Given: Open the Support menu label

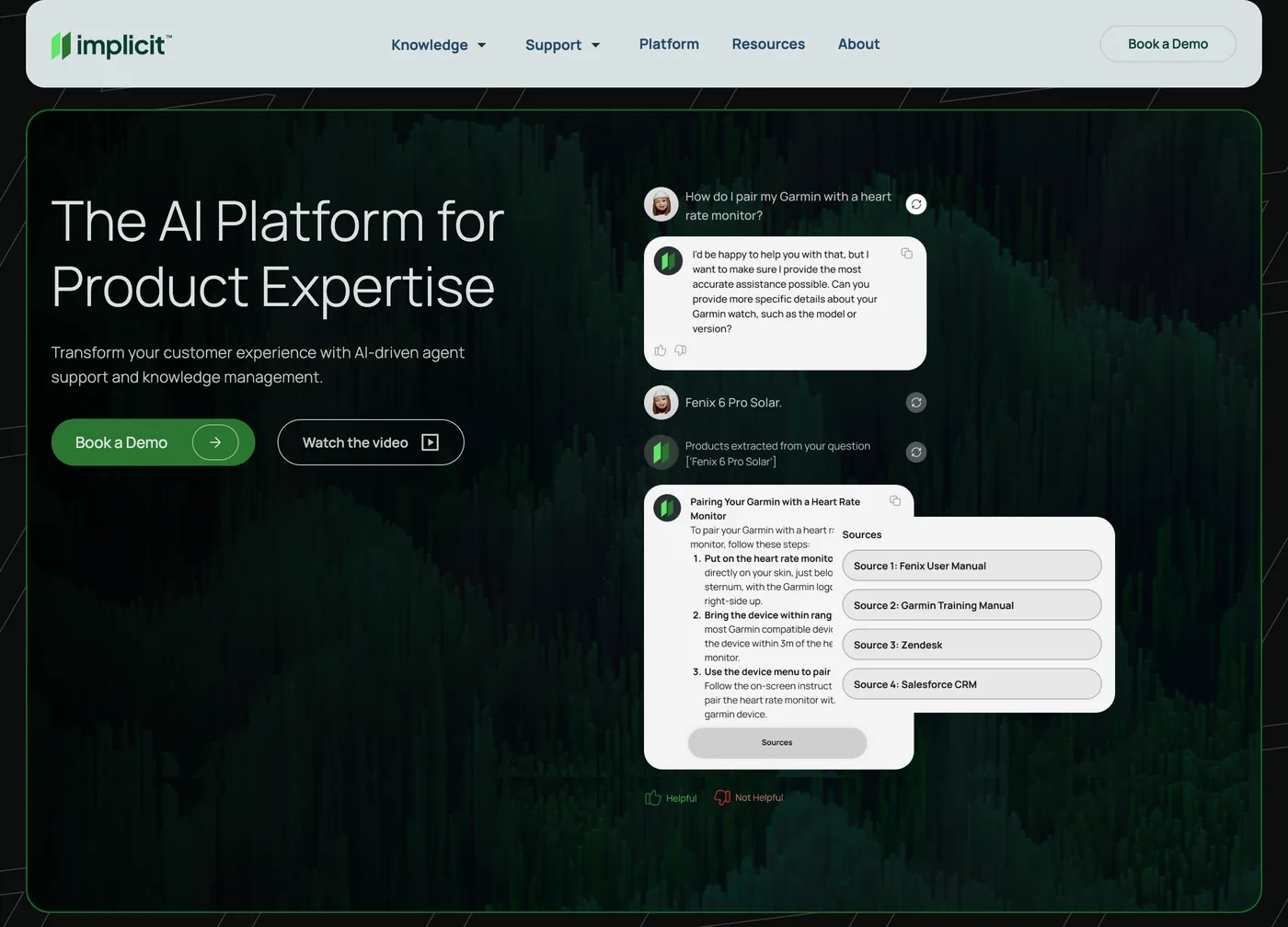Looking at the screenshot, I should (x=553, y=45).
